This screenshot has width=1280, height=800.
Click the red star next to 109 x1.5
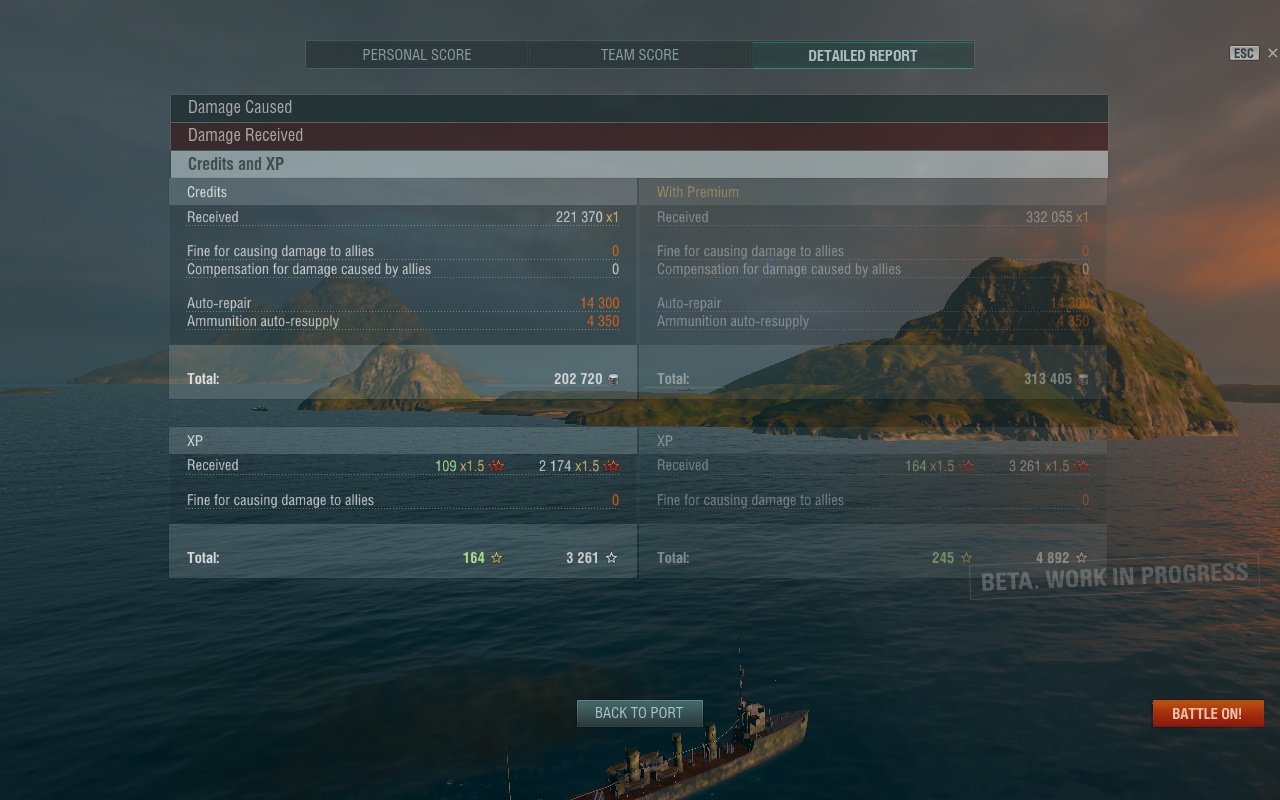[x=497, y=466]
